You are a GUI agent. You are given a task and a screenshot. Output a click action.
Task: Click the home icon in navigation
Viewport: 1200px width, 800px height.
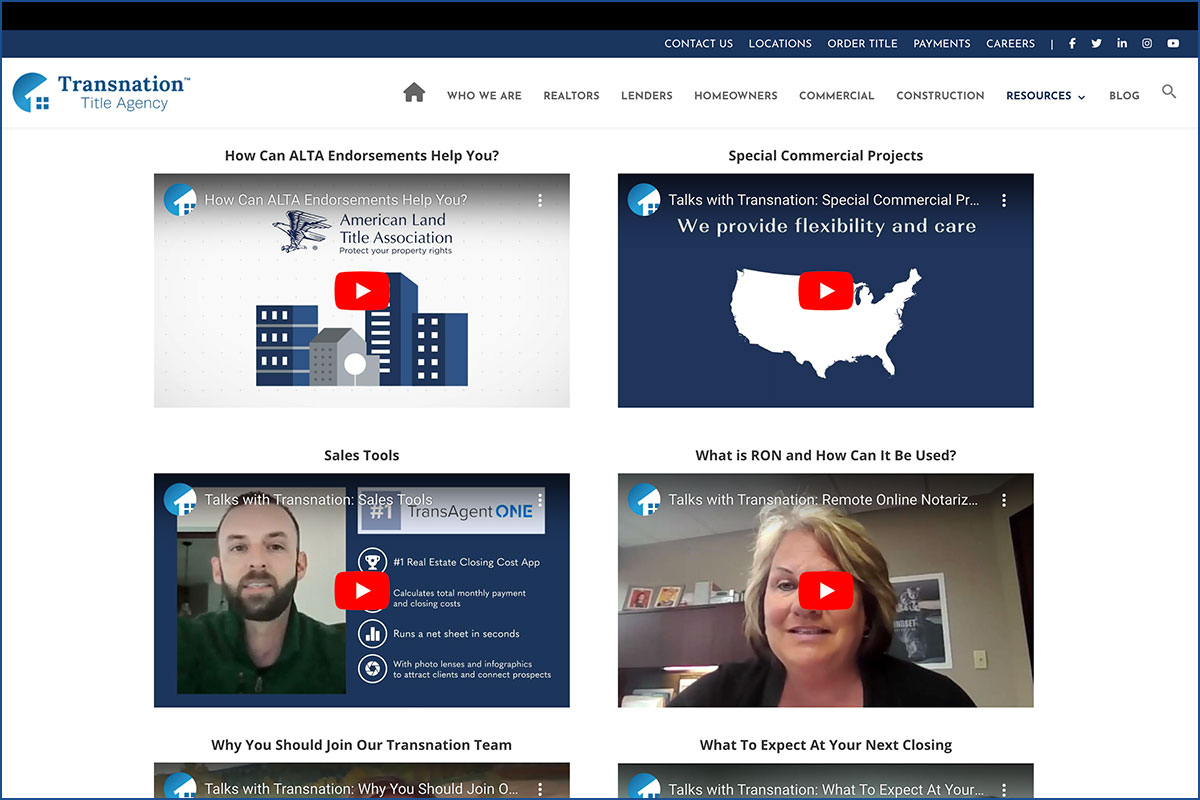click(x=414, y=93)
